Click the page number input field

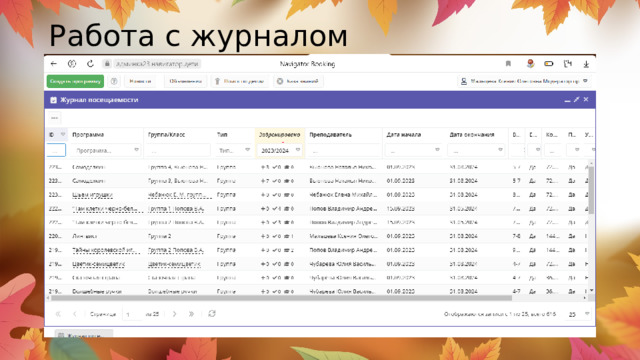pos(132,314)
